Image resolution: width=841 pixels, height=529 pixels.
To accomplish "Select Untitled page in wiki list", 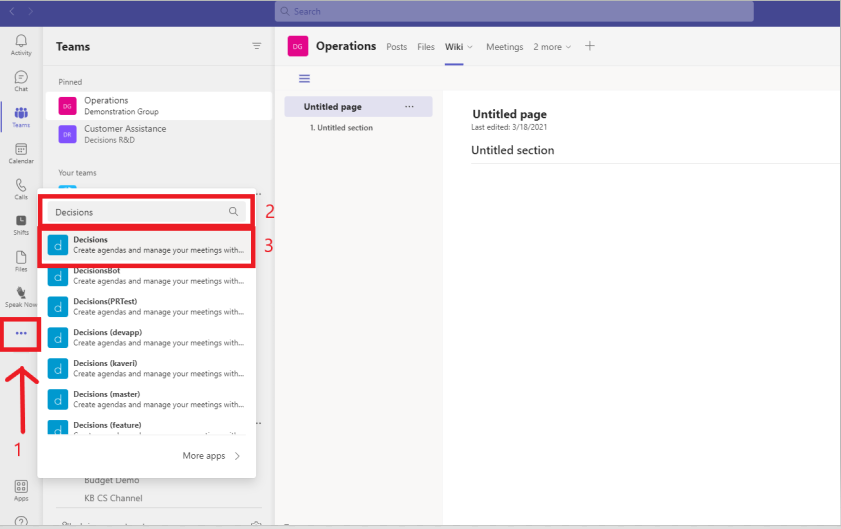I will [358, 107].
